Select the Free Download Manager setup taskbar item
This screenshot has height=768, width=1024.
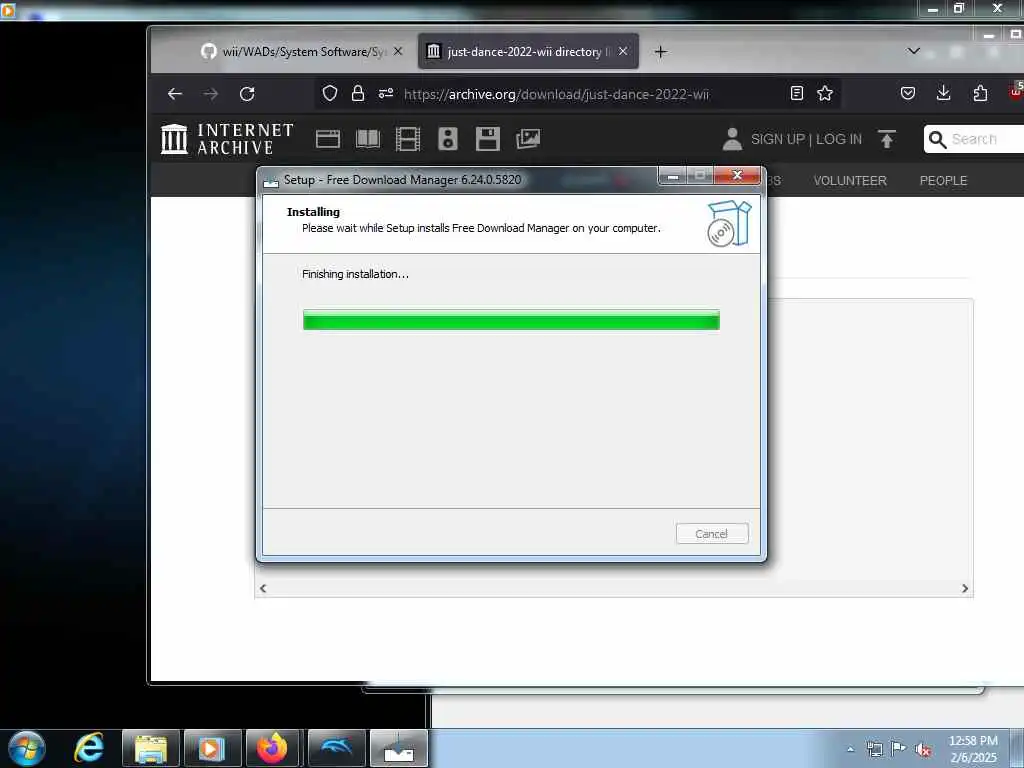click(398, 749)
